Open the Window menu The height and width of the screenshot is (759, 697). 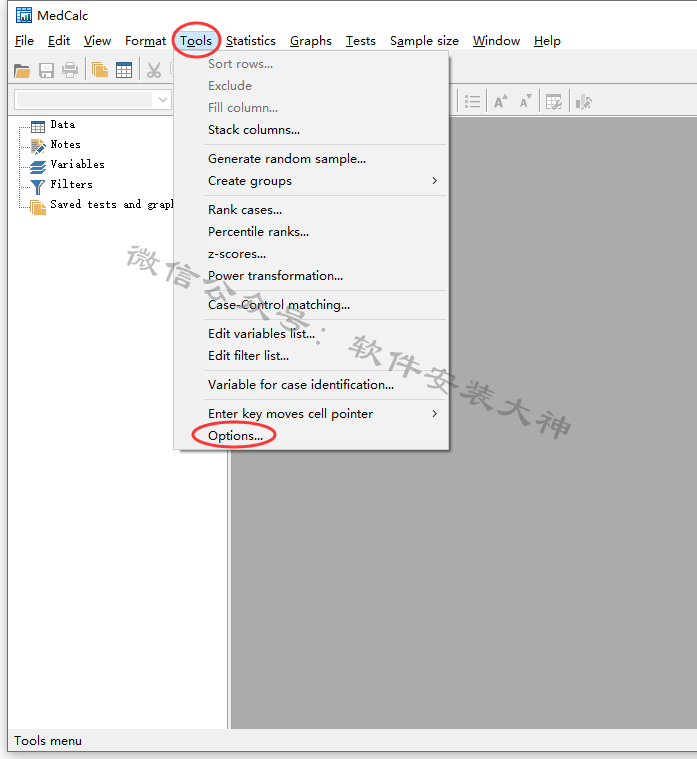pos(497,41)
